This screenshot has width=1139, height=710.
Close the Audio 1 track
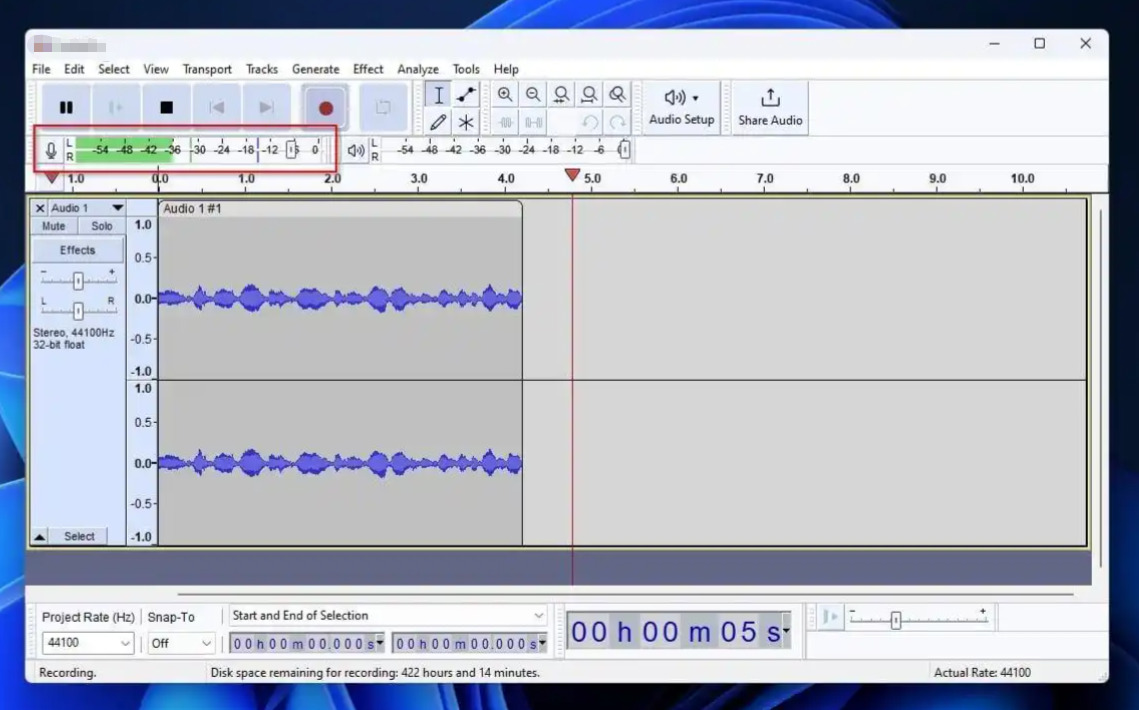[x=40, y=208]
